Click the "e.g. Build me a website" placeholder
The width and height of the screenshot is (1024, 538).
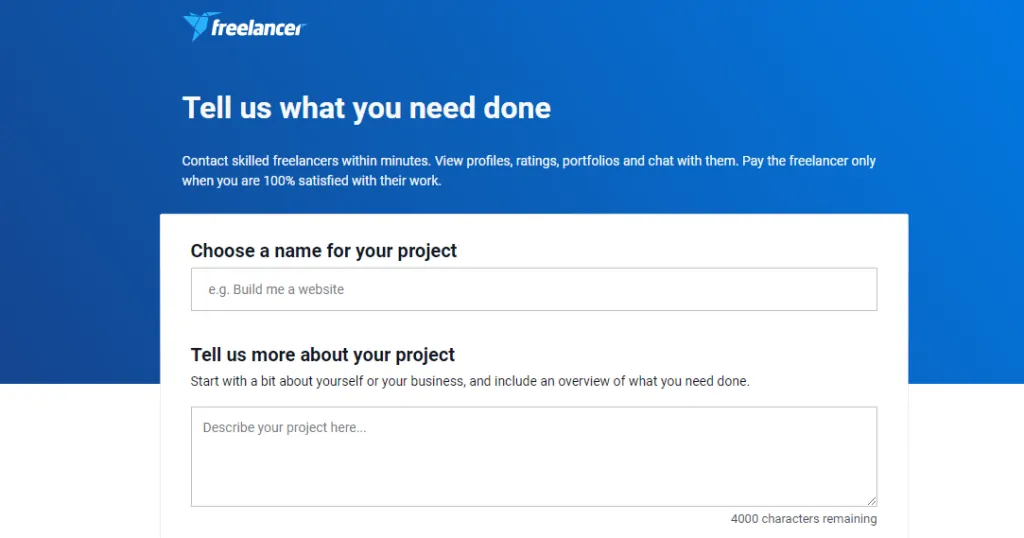point(276,289)
